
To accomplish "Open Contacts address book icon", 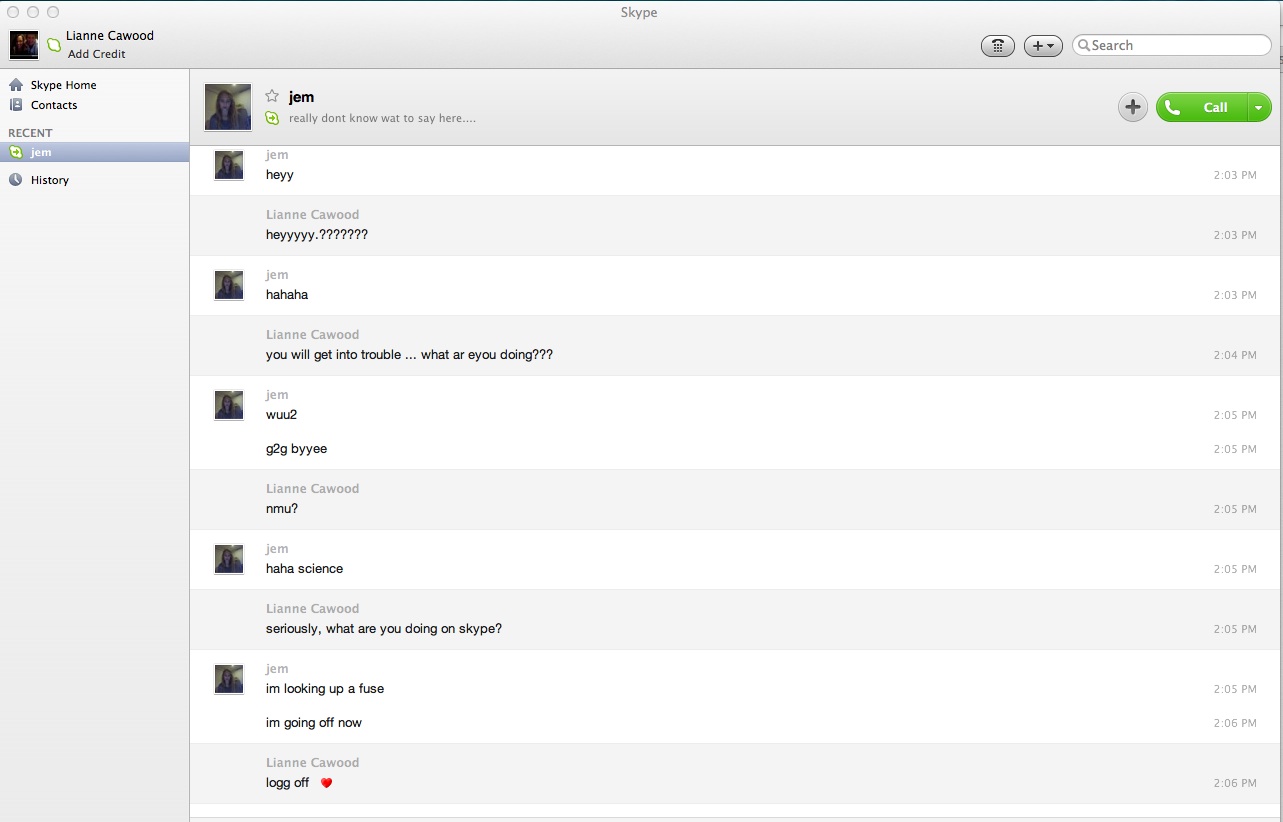I will [16, 105].
